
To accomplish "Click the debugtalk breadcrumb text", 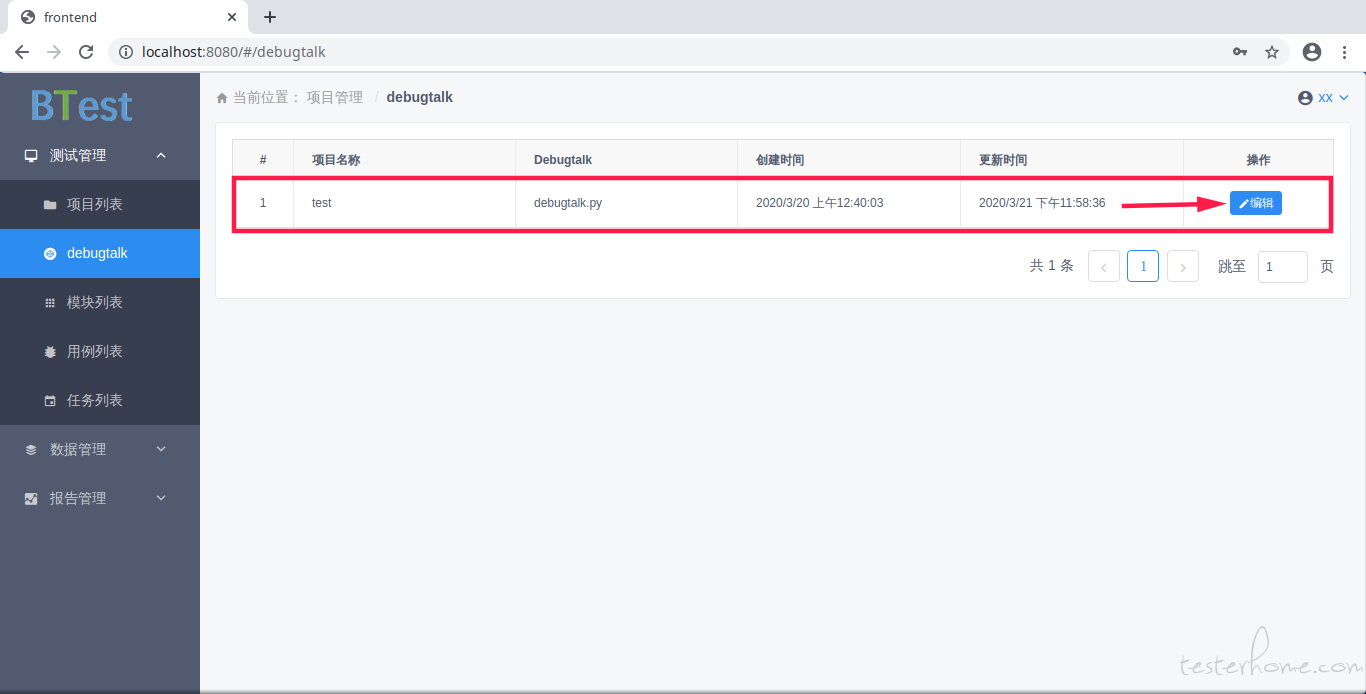I will tap(420, 98).
